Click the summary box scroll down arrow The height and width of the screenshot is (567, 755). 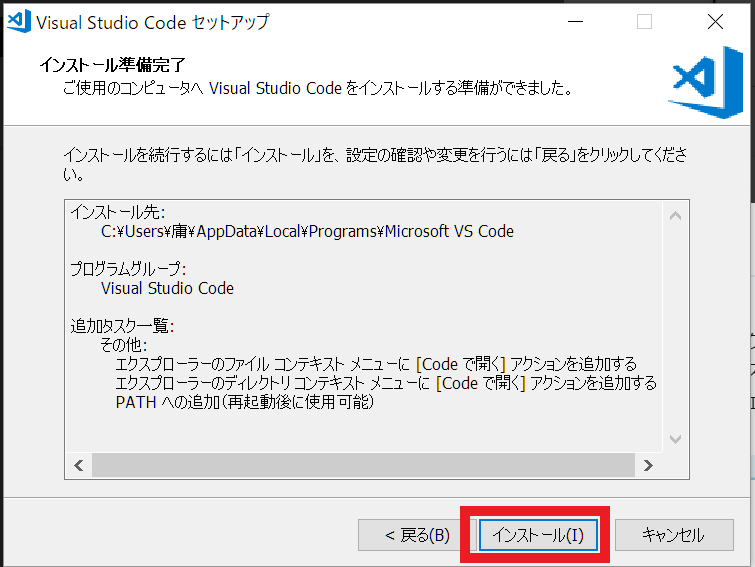click(x=676, y=439)
